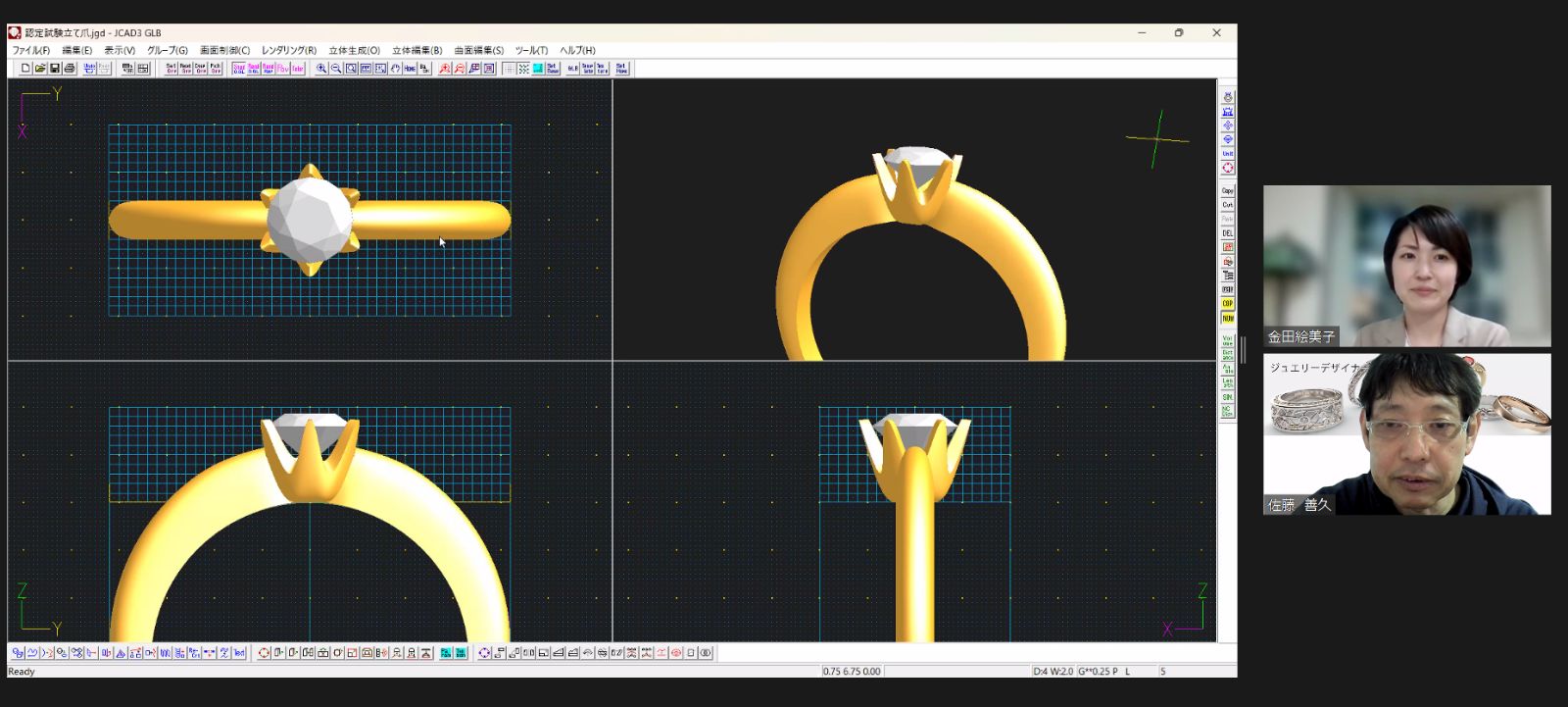
Task: Open the ファイル(F) menu
Action: (30, 50)
